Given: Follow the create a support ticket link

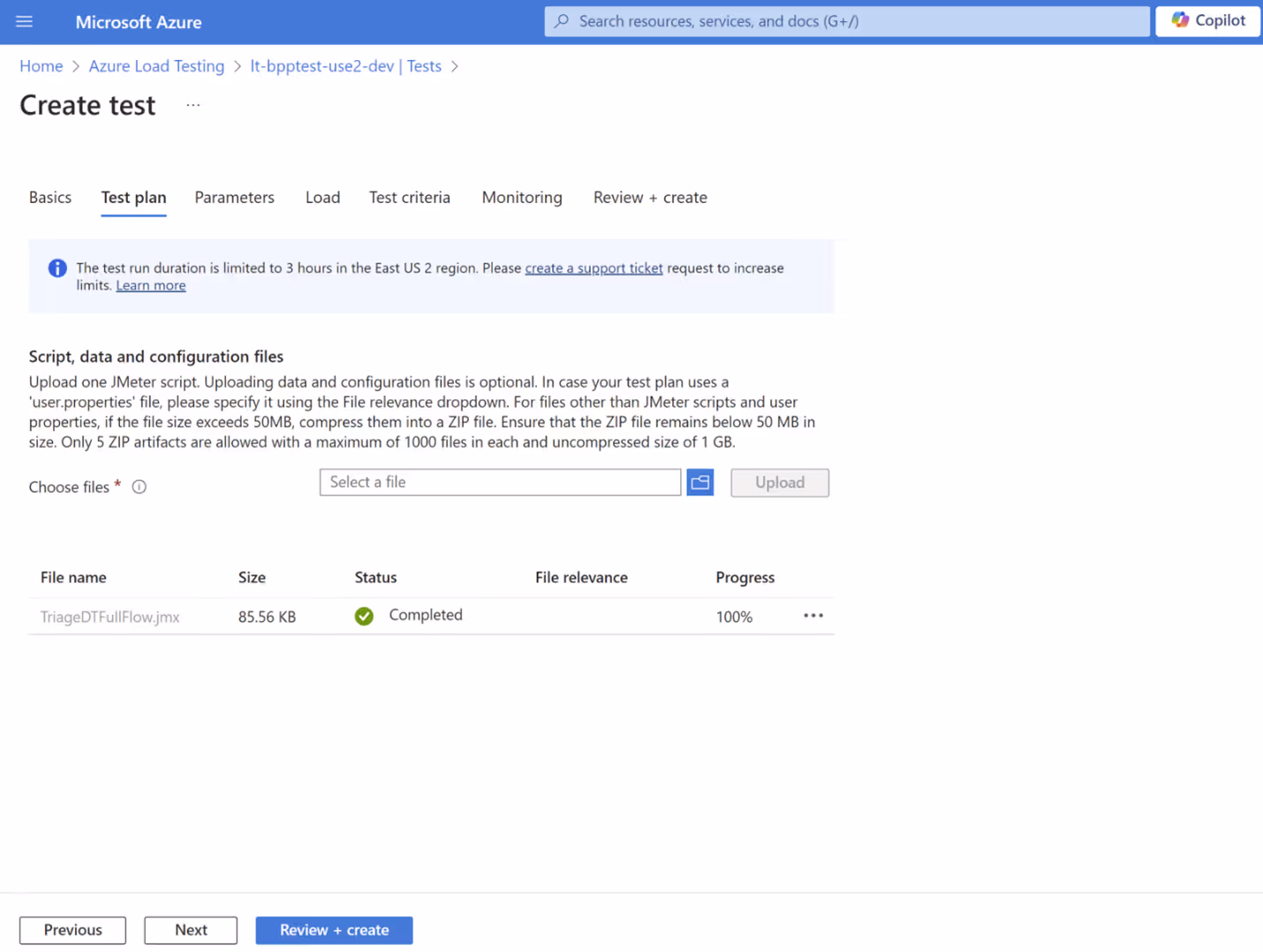Looking at the screenshot, I should [594, 268].
